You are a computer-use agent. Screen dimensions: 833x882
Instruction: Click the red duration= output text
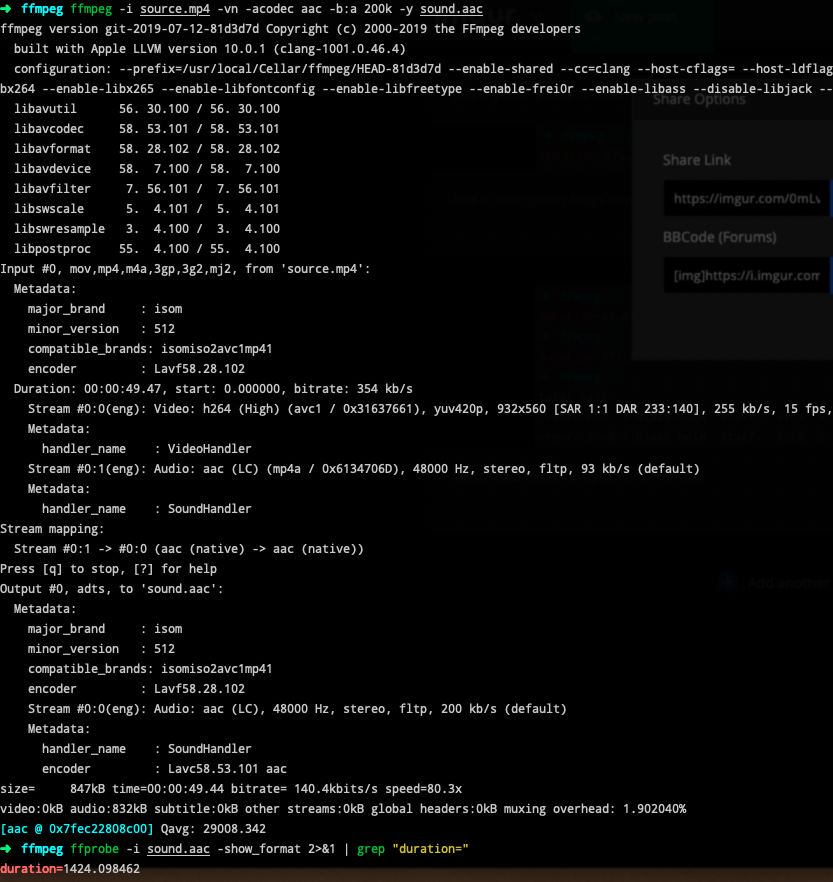[x=31, y=868]
